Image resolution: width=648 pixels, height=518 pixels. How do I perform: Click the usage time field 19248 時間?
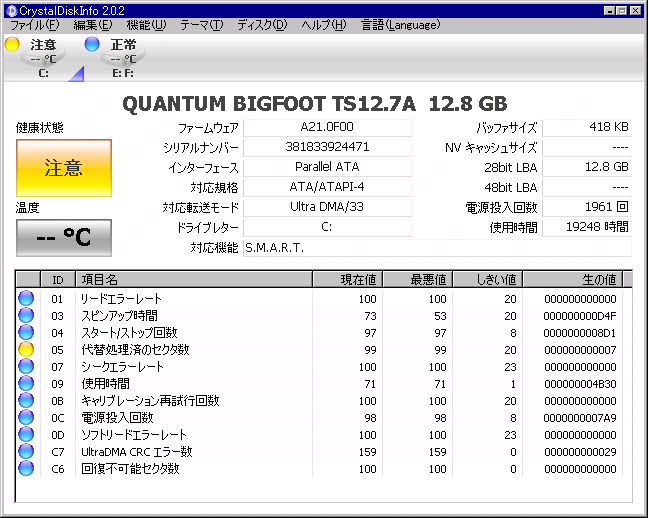[587, 228]
